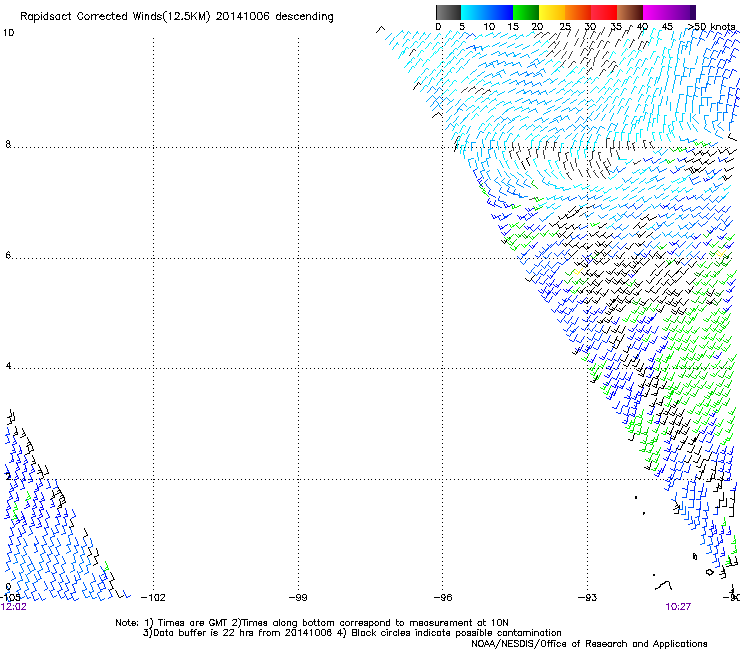This screenshot has width=740, height=650.
Task: Click the purple time stamp '10:27'
Action: click(x=678, y=607)
